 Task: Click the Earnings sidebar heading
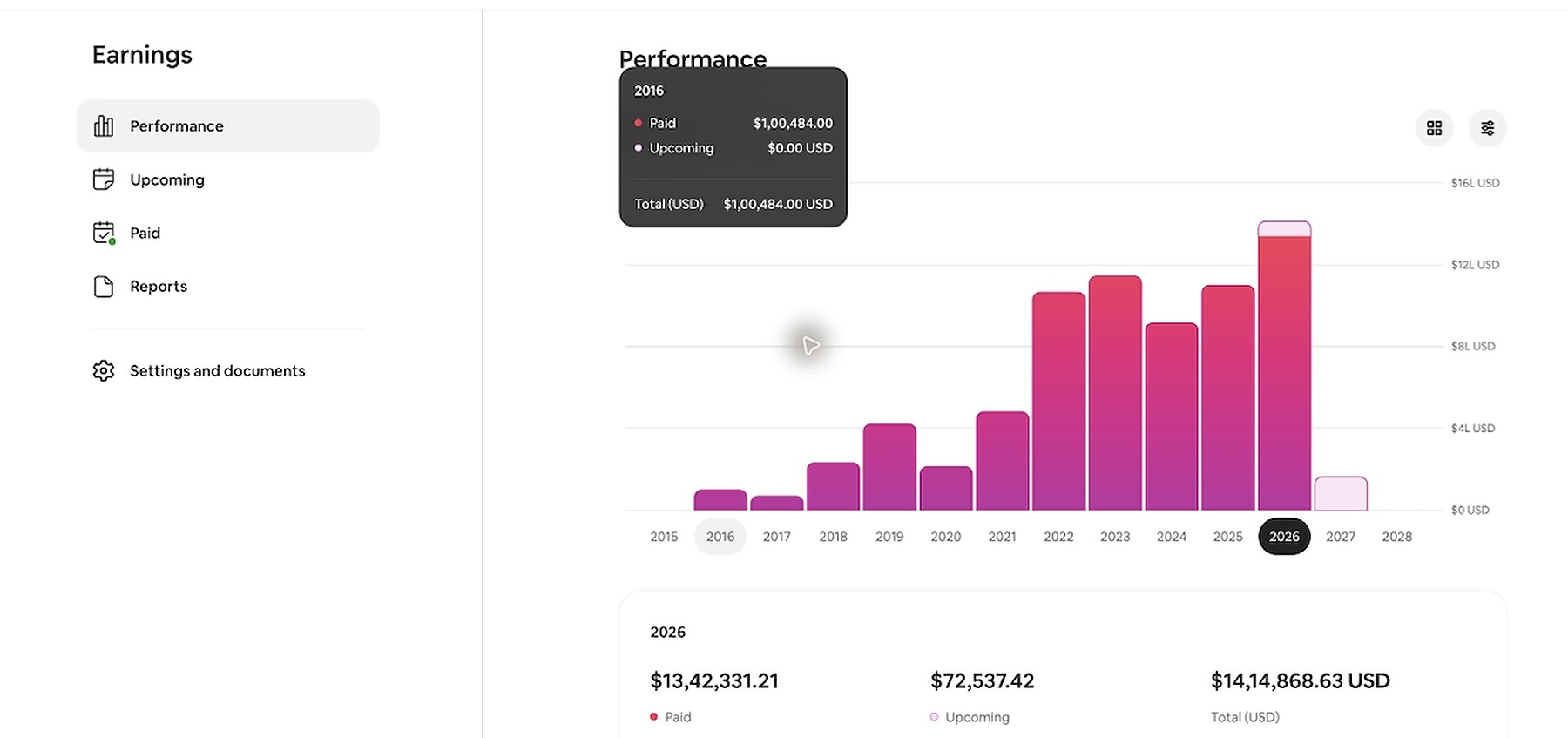pos(142,55)
